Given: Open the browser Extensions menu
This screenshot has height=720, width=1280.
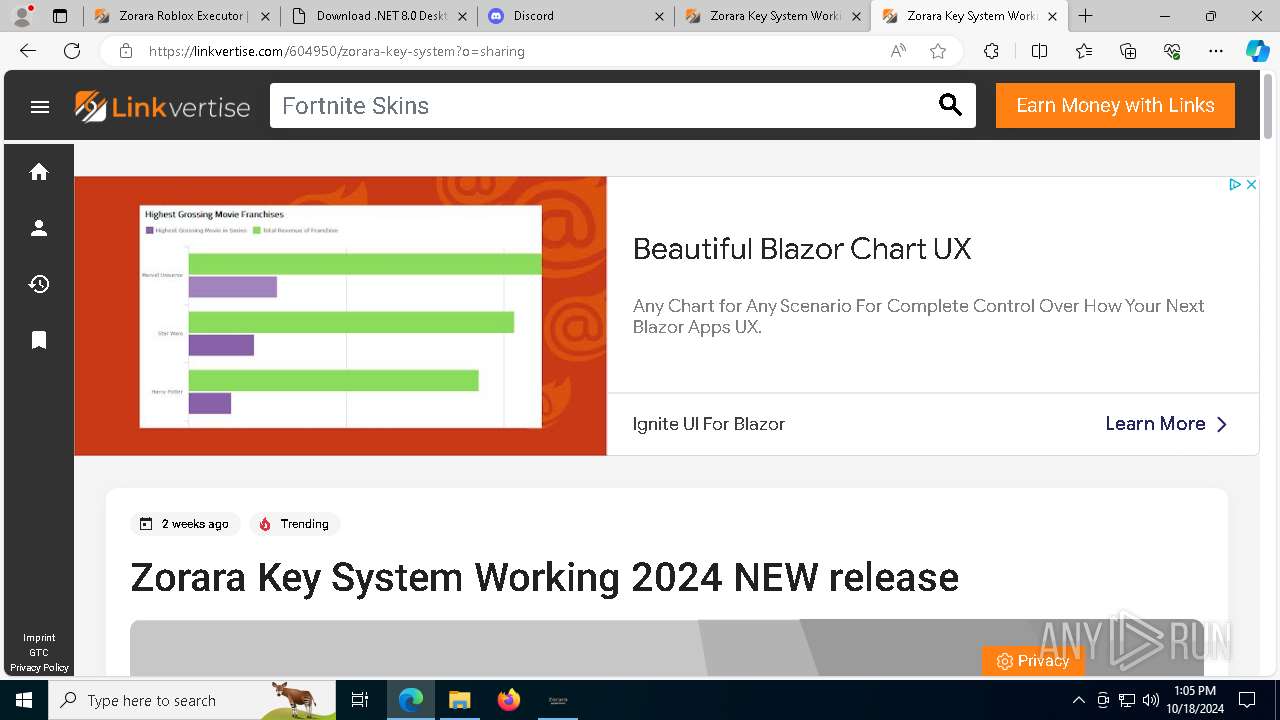Looking at the screenshot, I should pyautogui.click(x=991, y=51).
